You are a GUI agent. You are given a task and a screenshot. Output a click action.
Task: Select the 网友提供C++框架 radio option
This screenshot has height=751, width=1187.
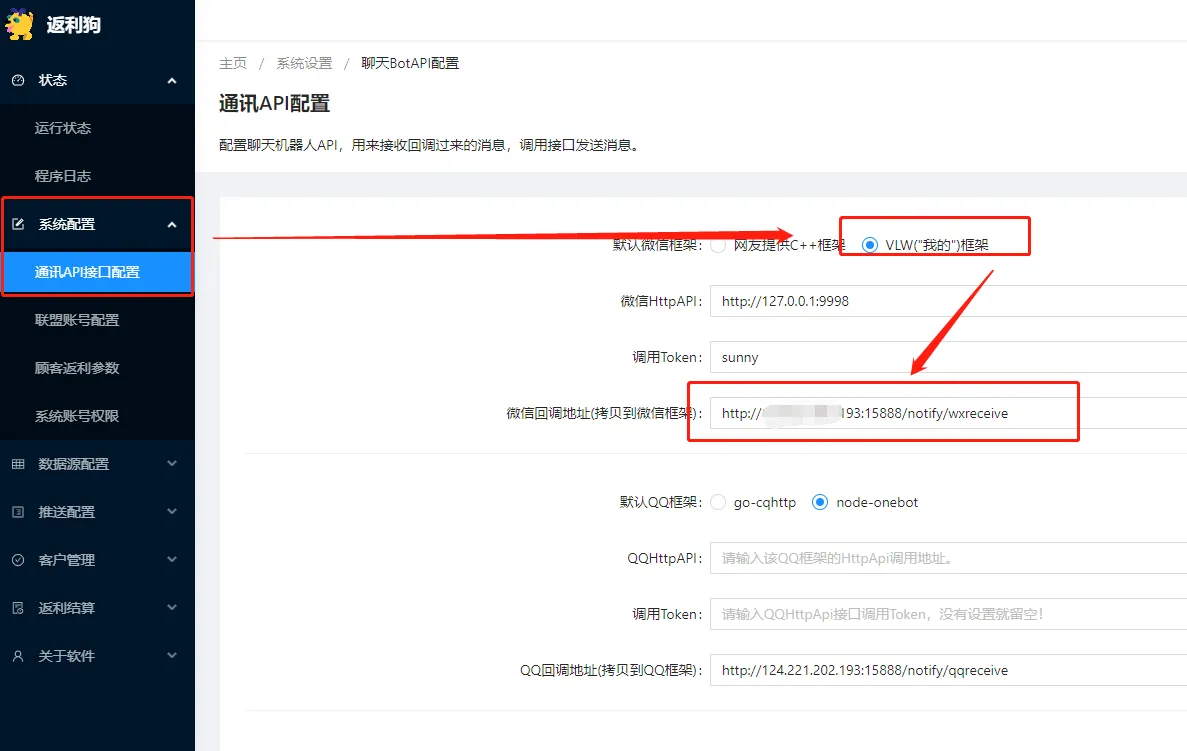coord(718,245)
